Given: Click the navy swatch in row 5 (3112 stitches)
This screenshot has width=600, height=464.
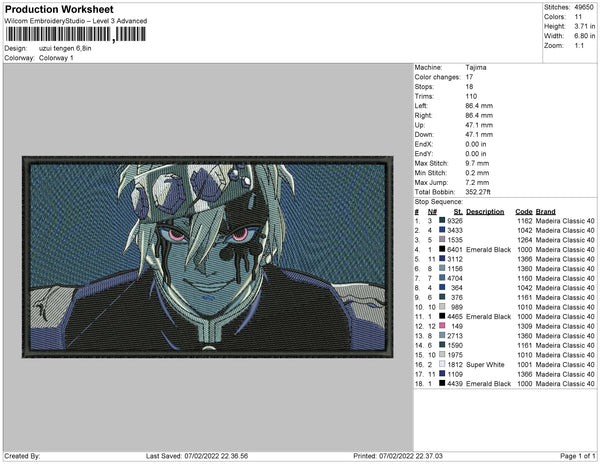Looking at the screenshot, I should (x=442, y=259).
